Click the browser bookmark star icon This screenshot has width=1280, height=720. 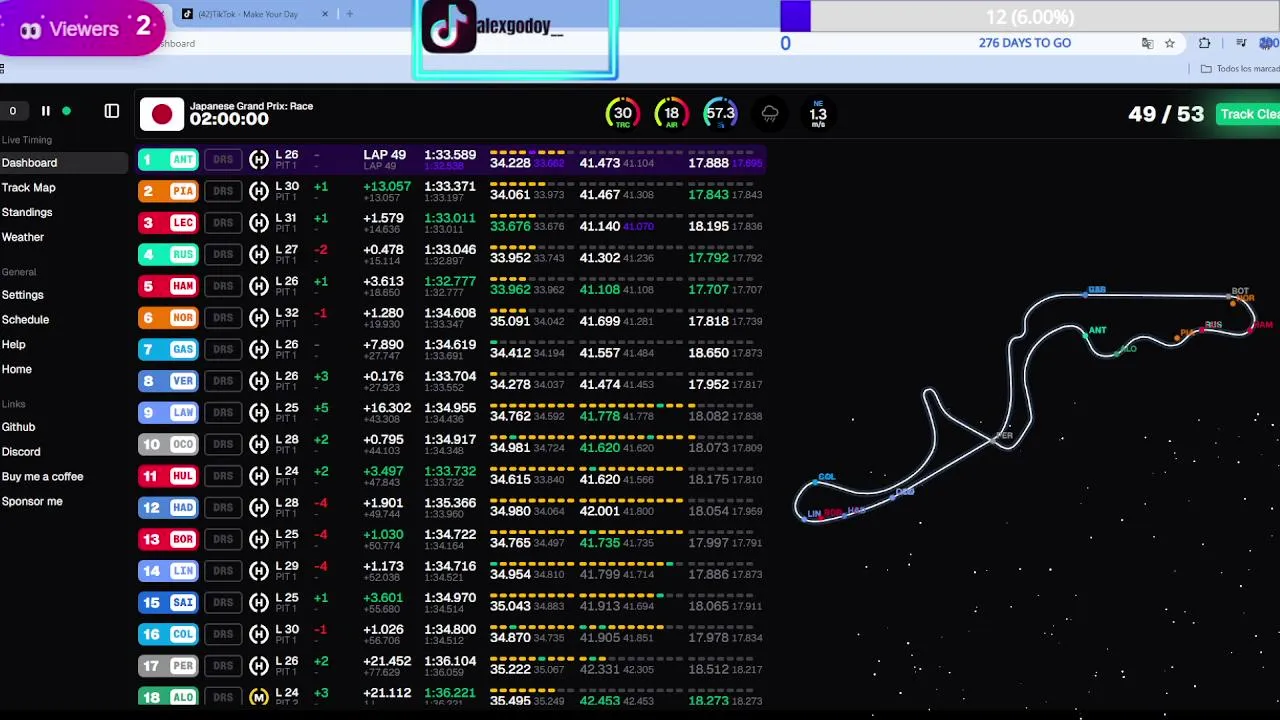pyautogui.click(x=1170, y=43)
